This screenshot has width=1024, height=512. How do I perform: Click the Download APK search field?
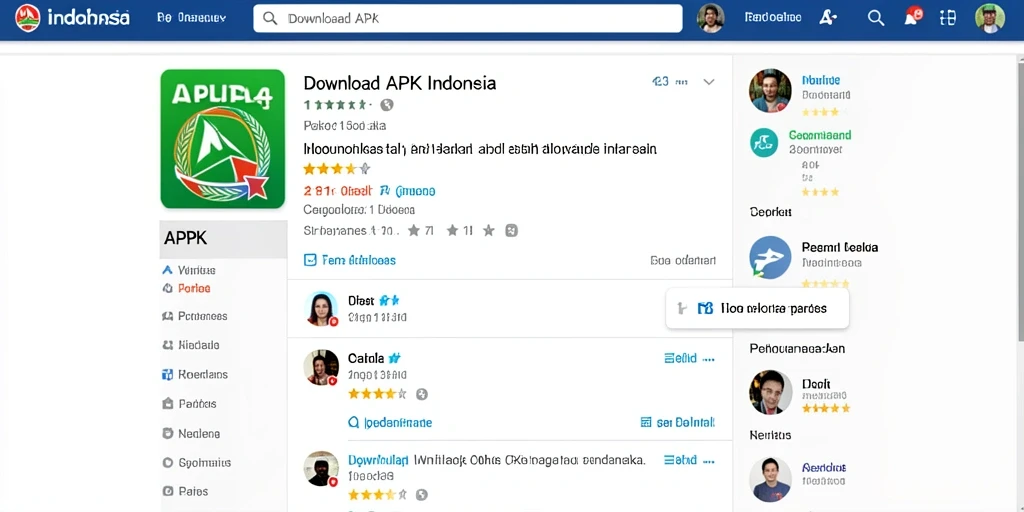pyautogui.click(x=468, y=18)
